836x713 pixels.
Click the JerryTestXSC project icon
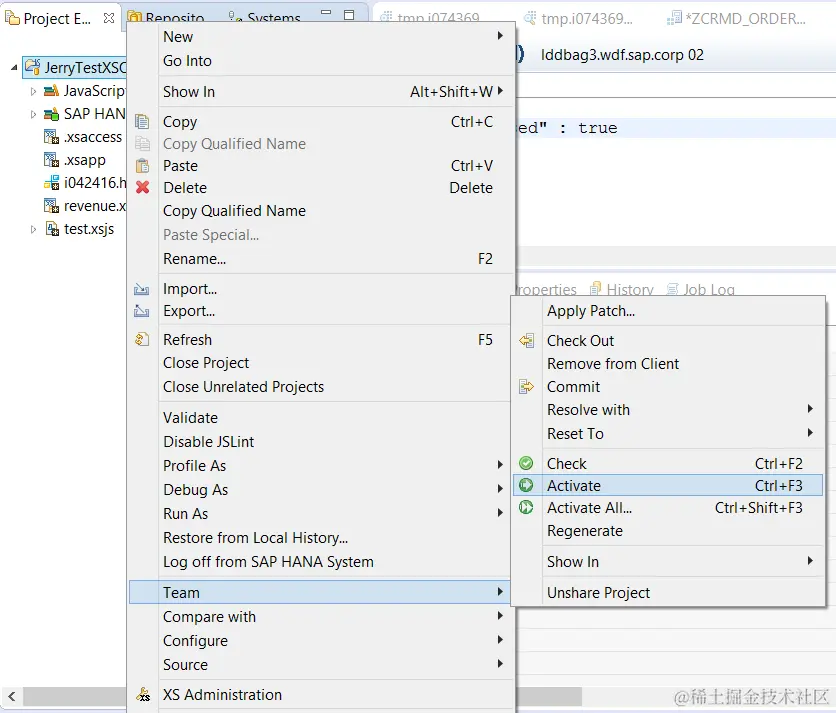33,67
